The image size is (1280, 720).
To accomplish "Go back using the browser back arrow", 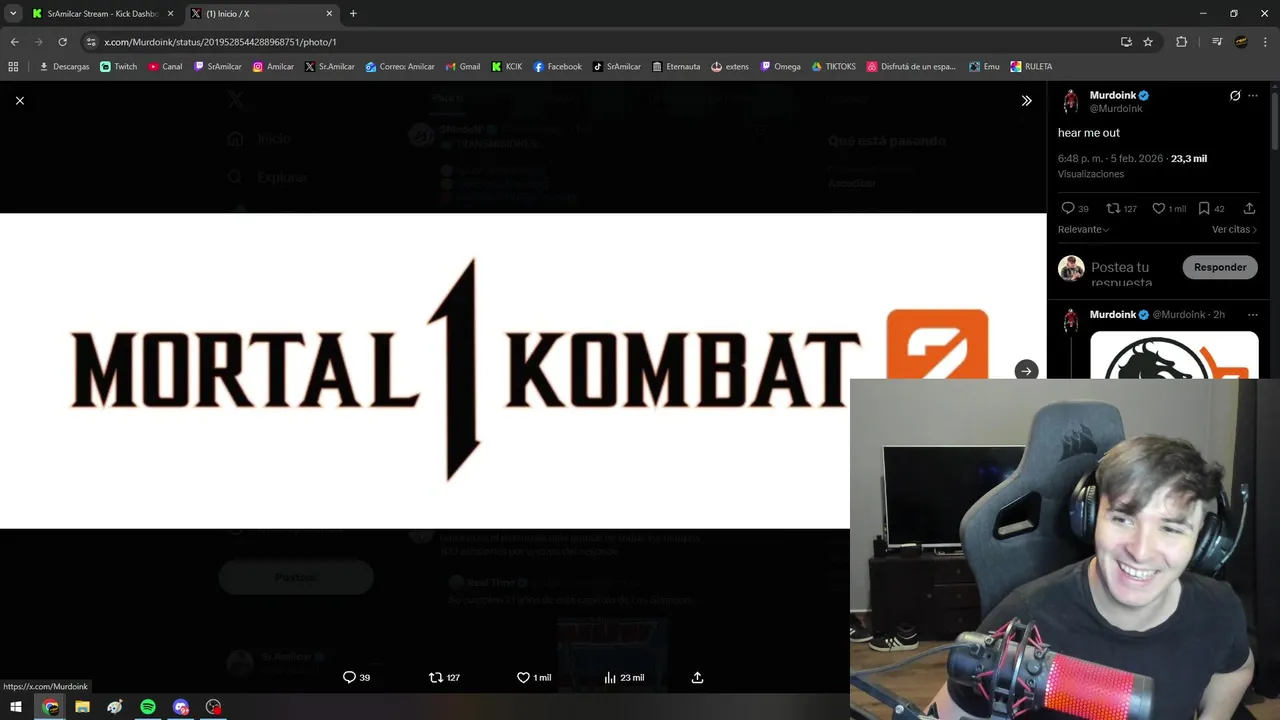I will (14, 42).
